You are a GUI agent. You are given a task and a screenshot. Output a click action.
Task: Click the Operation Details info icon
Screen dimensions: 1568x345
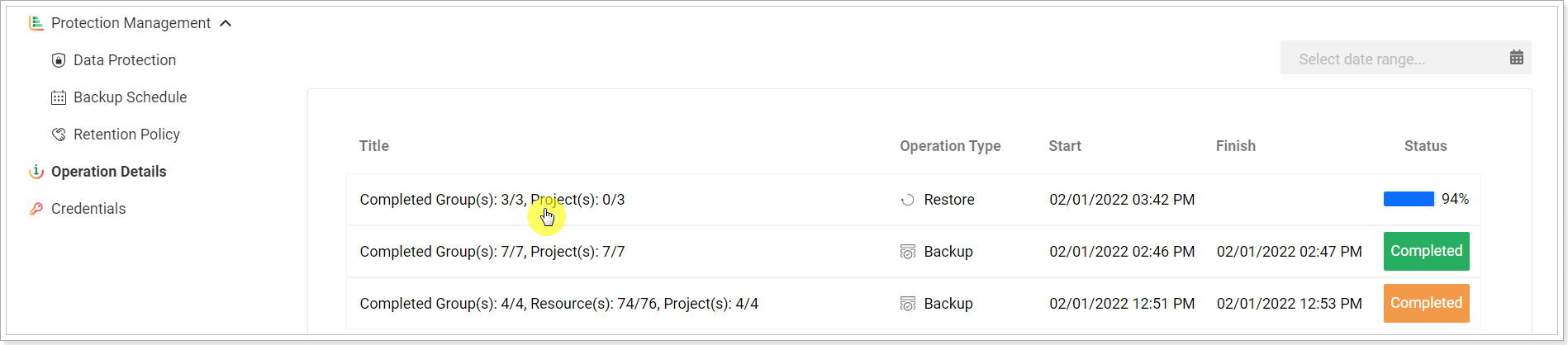[36, 172]
